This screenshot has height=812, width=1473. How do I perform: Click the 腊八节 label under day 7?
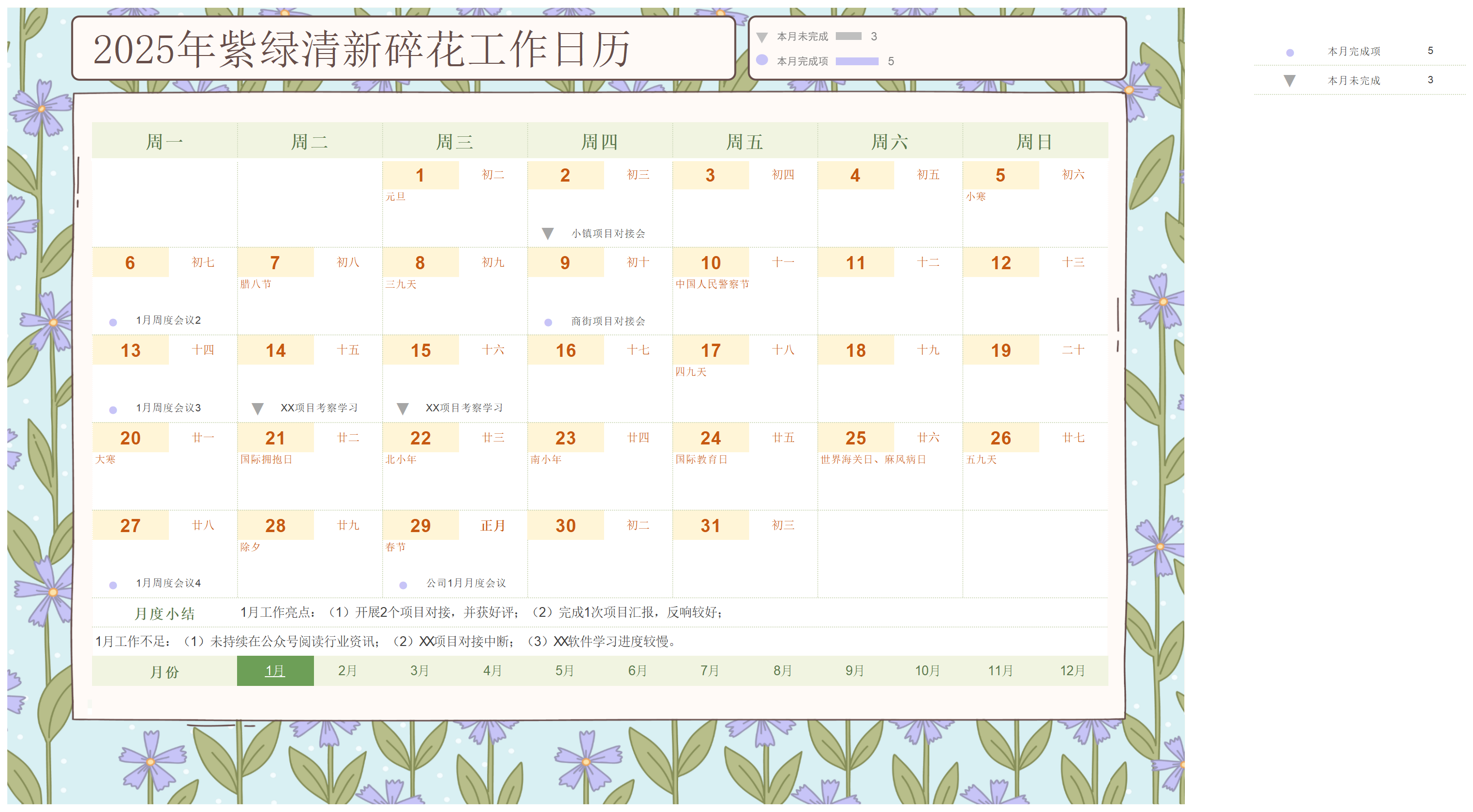coord(256,284)
